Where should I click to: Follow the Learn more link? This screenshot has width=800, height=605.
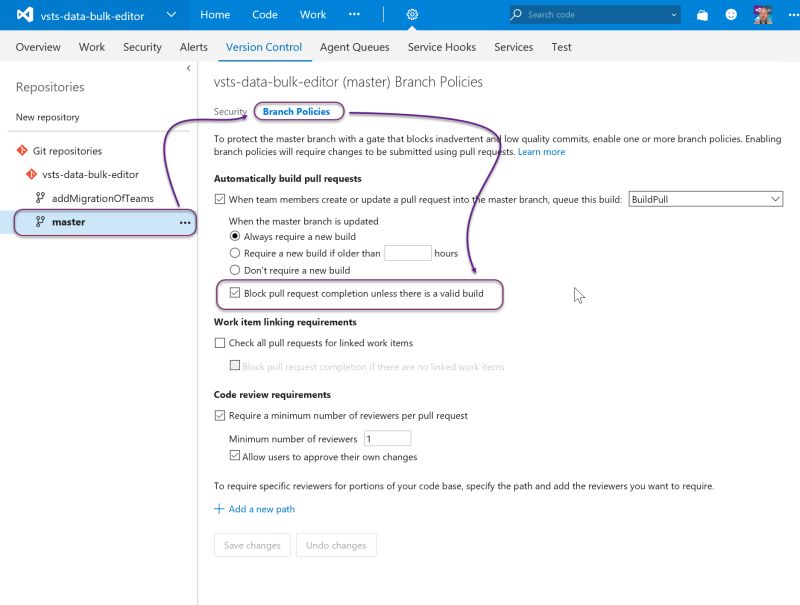pyautogui.click(x=541, y=152)
